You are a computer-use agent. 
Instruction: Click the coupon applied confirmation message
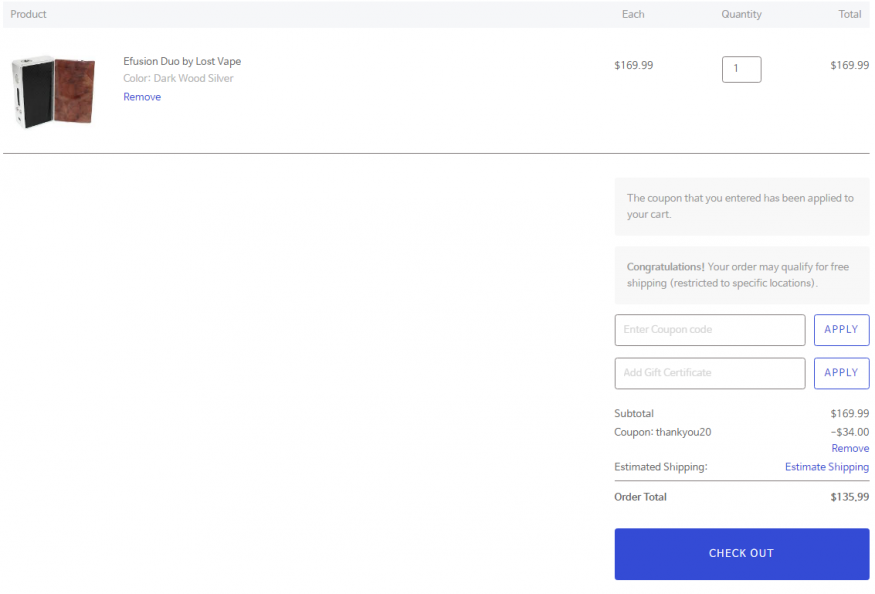click(741, 206)
